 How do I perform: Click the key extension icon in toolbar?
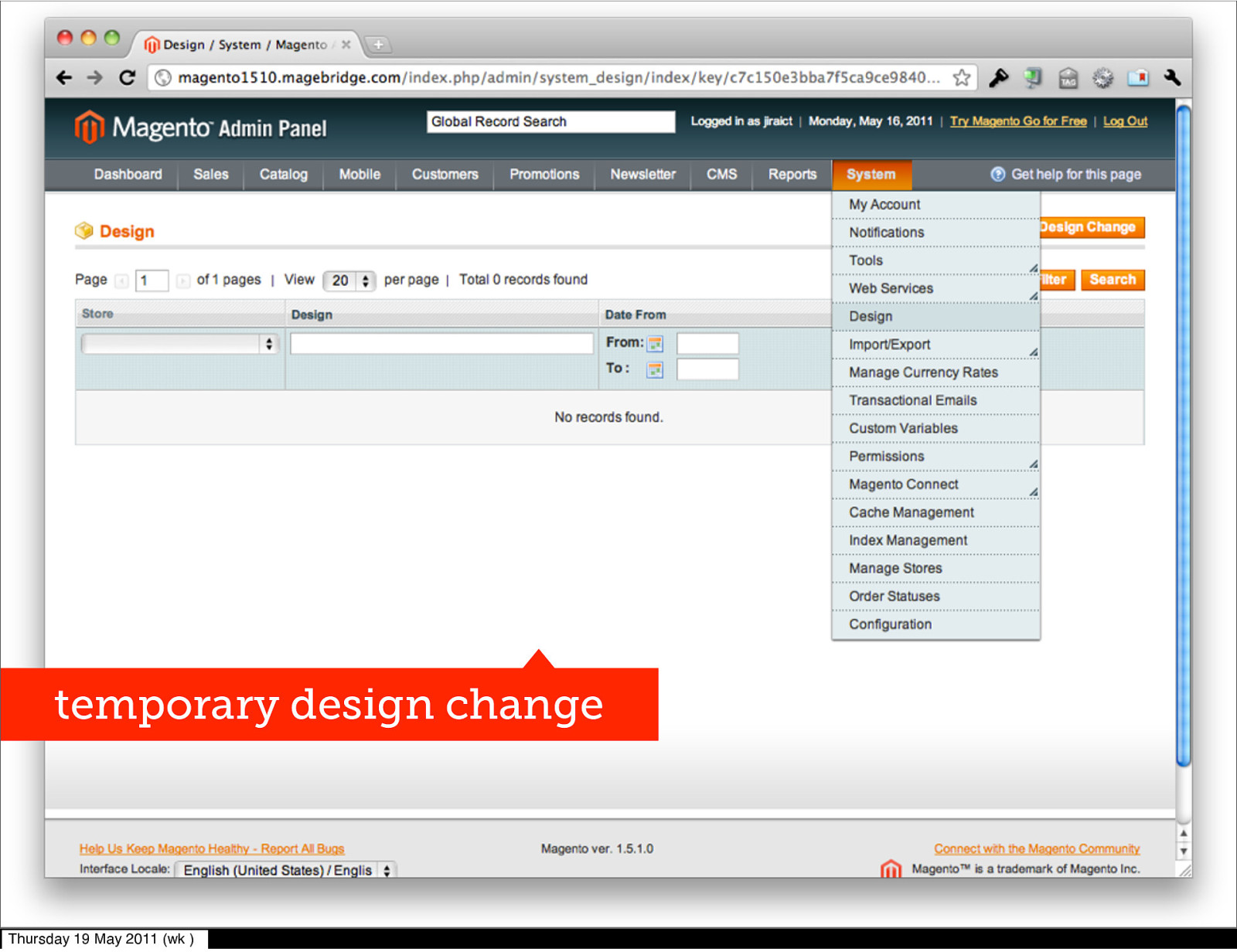pos(998,77)
